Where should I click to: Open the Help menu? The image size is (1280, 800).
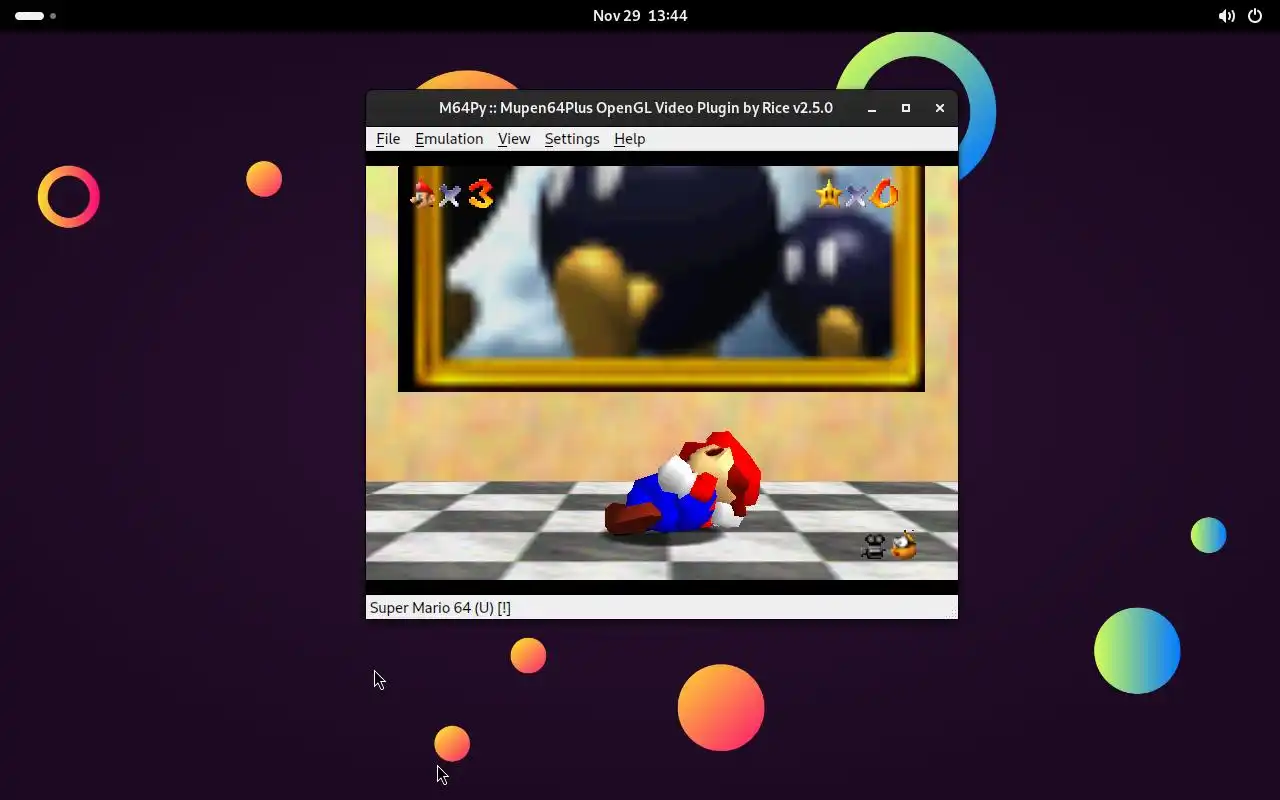pos(629,139)
